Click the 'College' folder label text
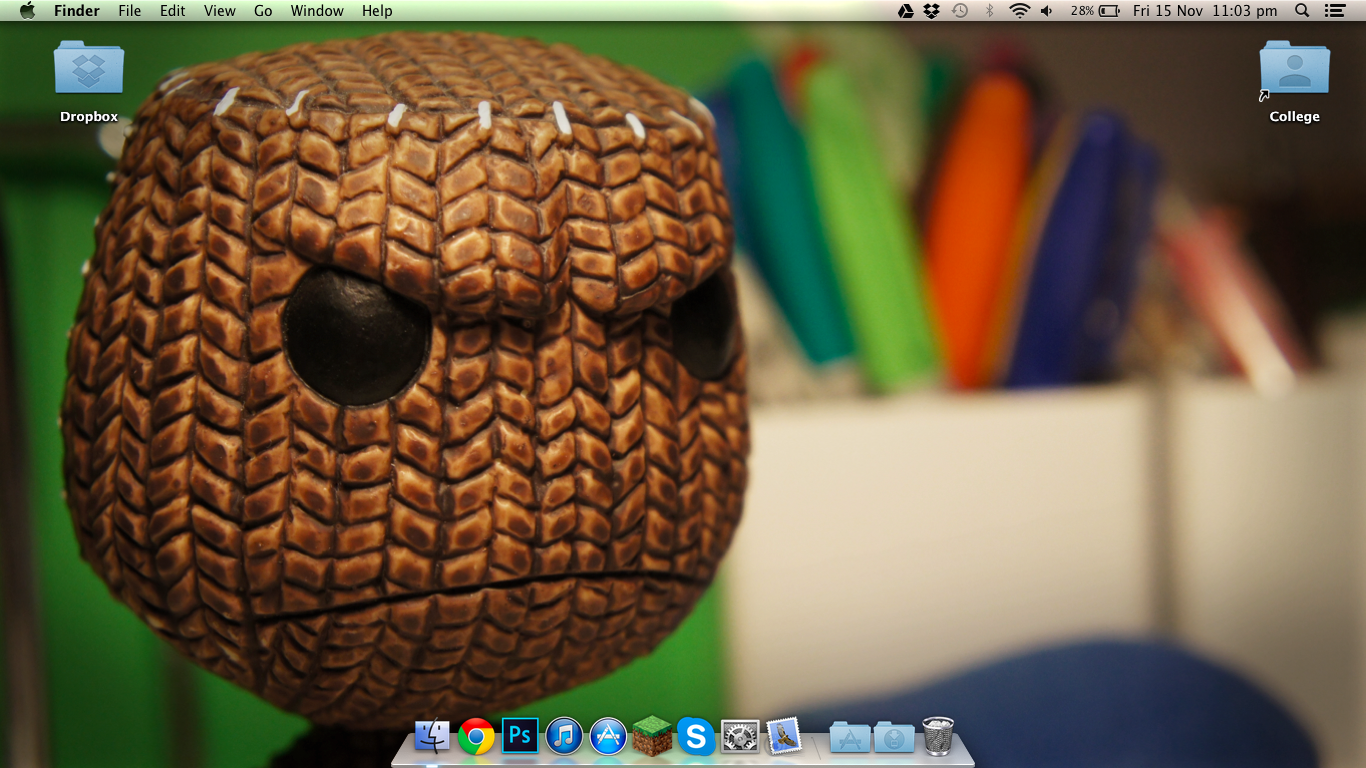Viewport: 1366px width, 768px height. (1295, 117)
